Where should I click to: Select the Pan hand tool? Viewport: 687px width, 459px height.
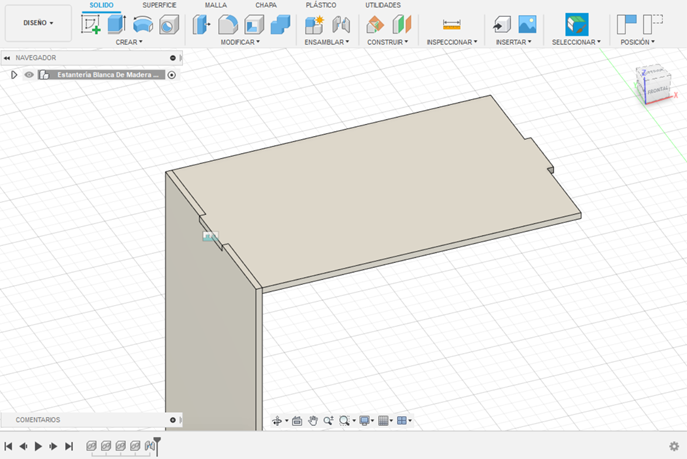pyautogui.click(x=313, y=421)
